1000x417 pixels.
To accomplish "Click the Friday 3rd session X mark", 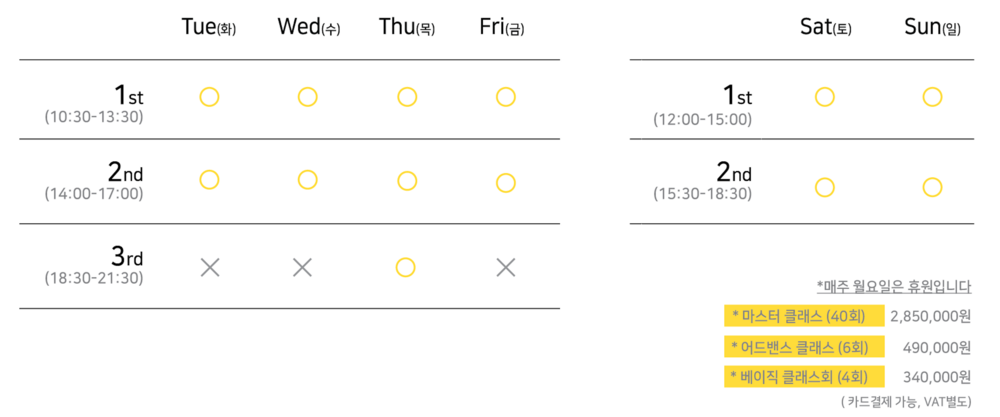I will point(506,267).
